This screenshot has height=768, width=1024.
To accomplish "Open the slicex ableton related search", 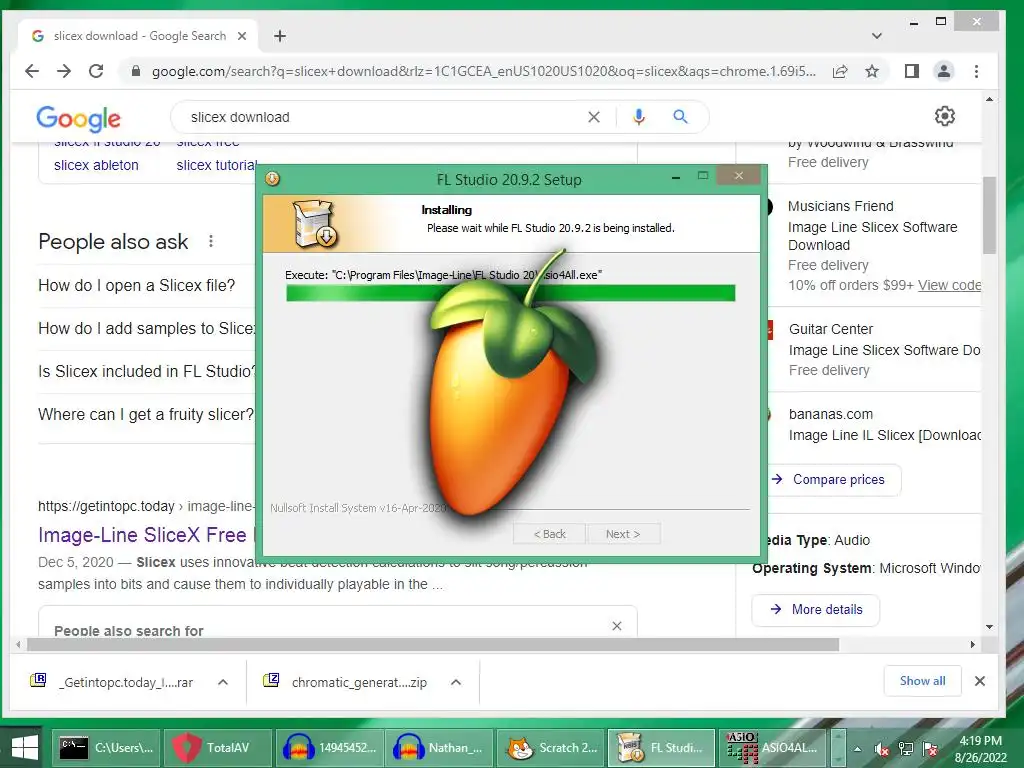I will (96, 165).
